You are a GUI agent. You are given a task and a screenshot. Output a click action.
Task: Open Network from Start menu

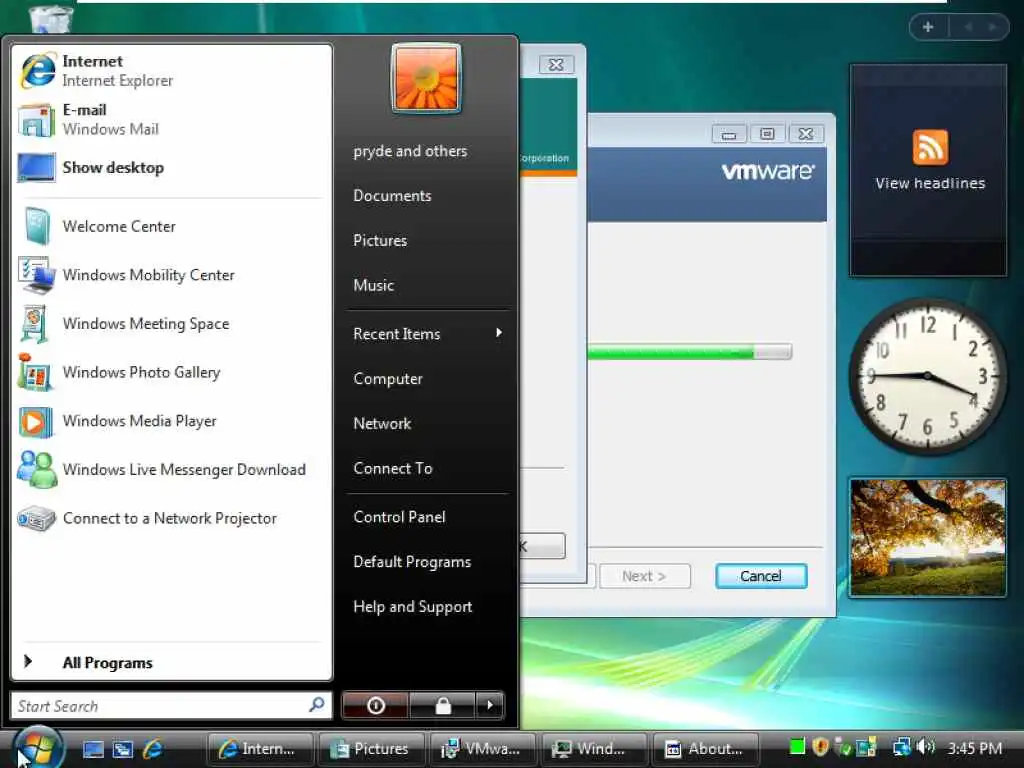click(382, 423)
